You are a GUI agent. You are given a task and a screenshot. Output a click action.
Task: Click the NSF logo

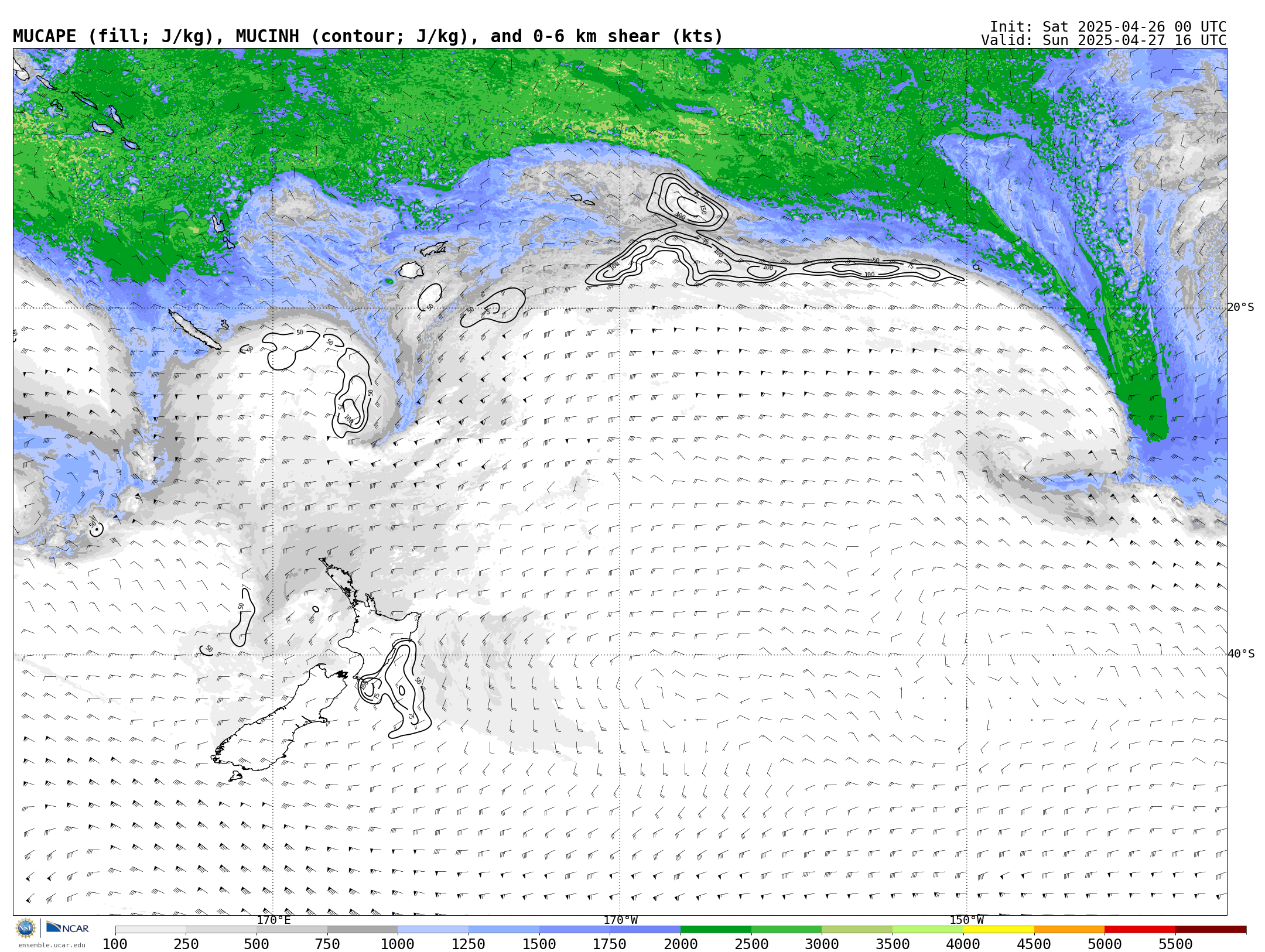(26, 928)
